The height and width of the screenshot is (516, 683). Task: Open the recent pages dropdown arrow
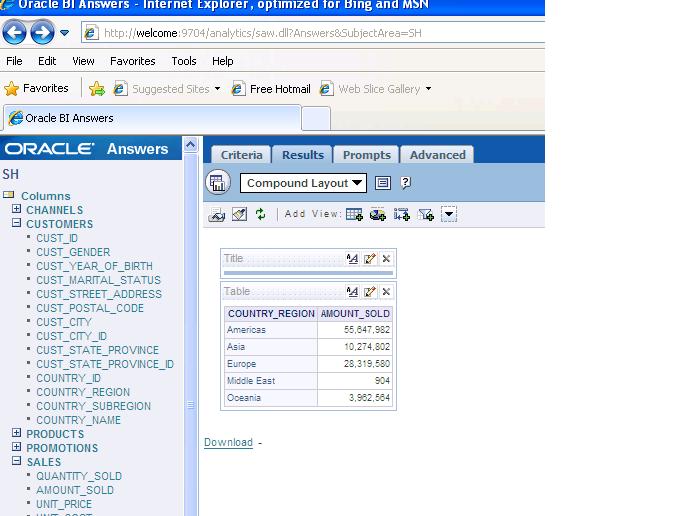(64, 33)
